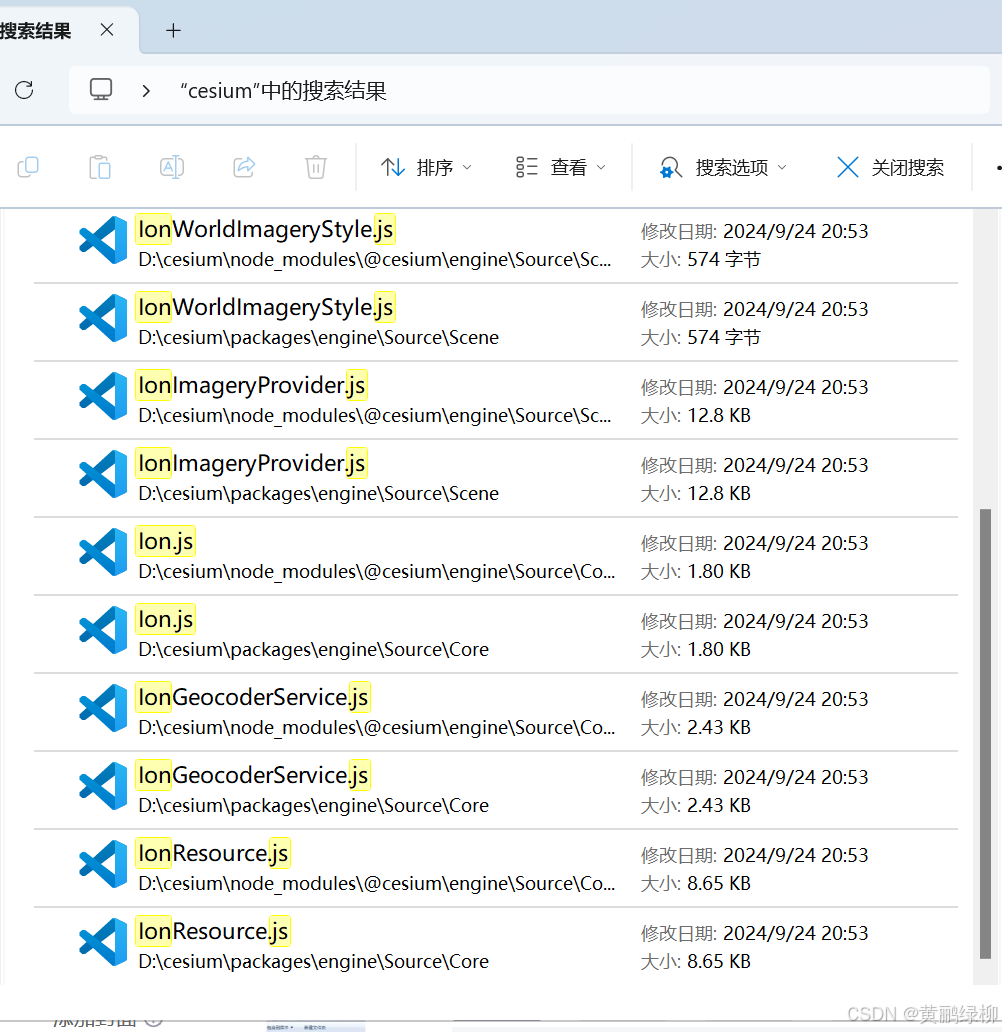The image size is (1002, 1032).
Task: Select IonResource.js in node_modules path
Action: (495, 868)
